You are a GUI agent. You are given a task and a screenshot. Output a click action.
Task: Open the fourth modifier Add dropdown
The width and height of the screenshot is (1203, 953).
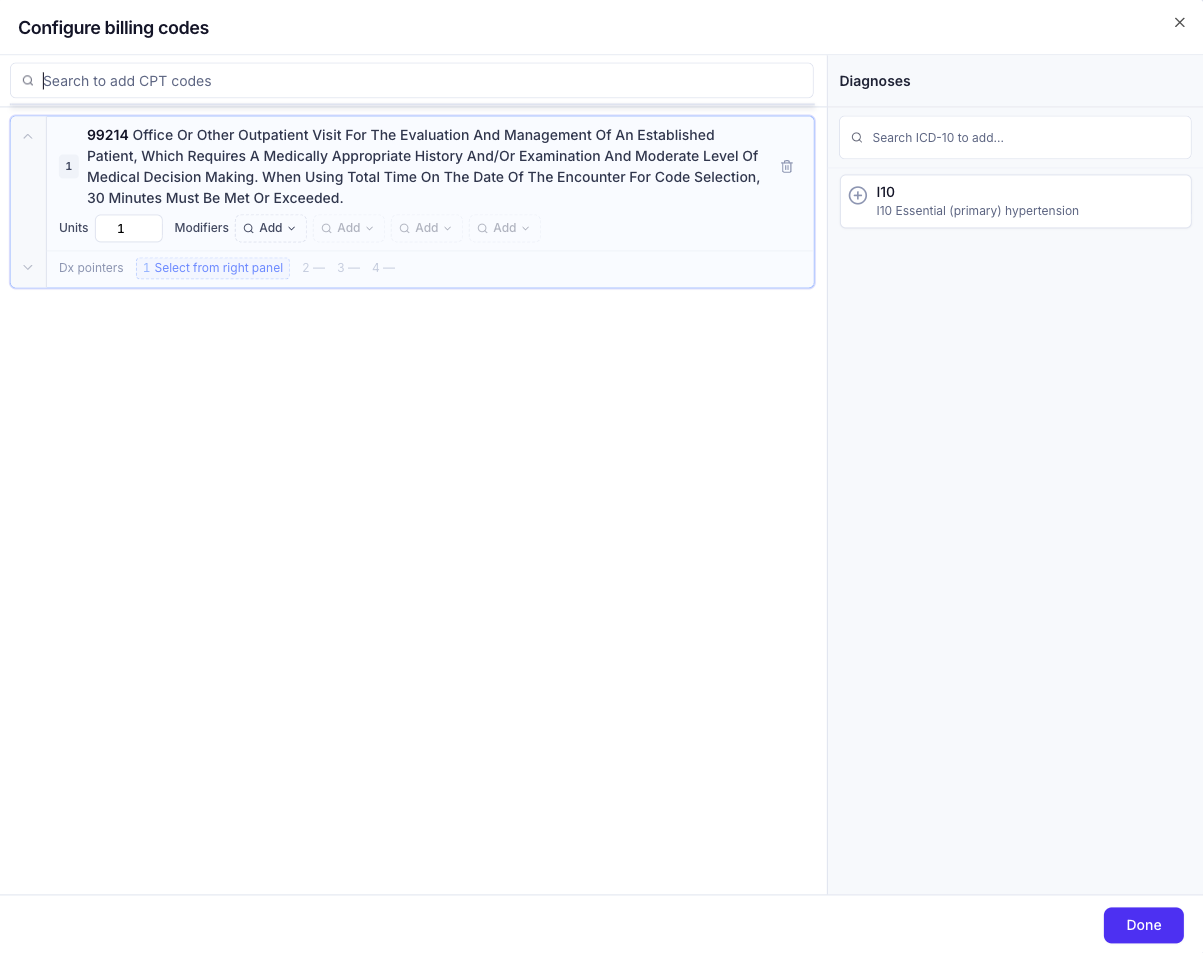(504, 228)
